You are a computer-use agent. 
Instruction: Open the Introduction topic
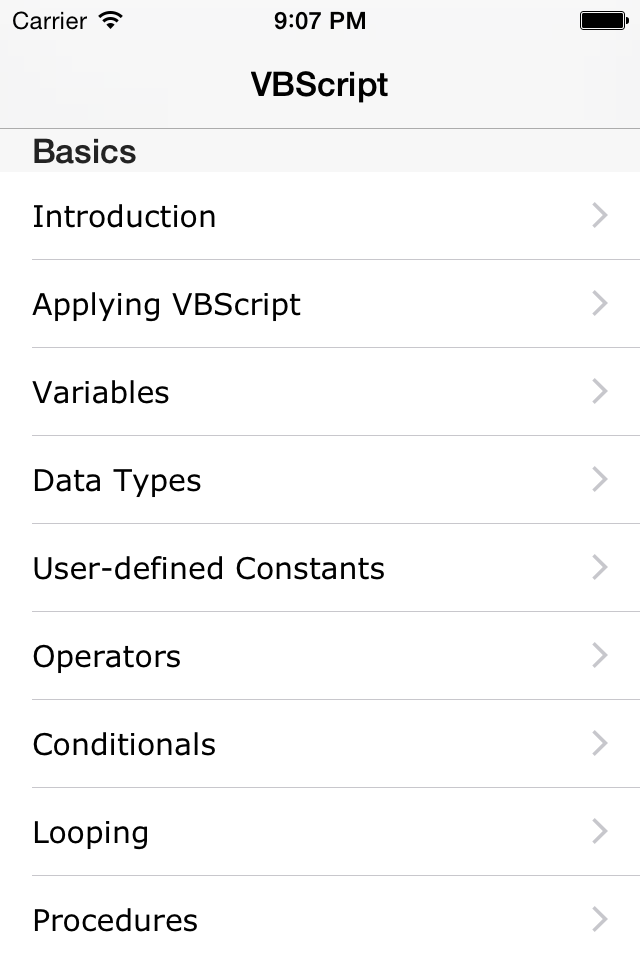coord(124,216)
